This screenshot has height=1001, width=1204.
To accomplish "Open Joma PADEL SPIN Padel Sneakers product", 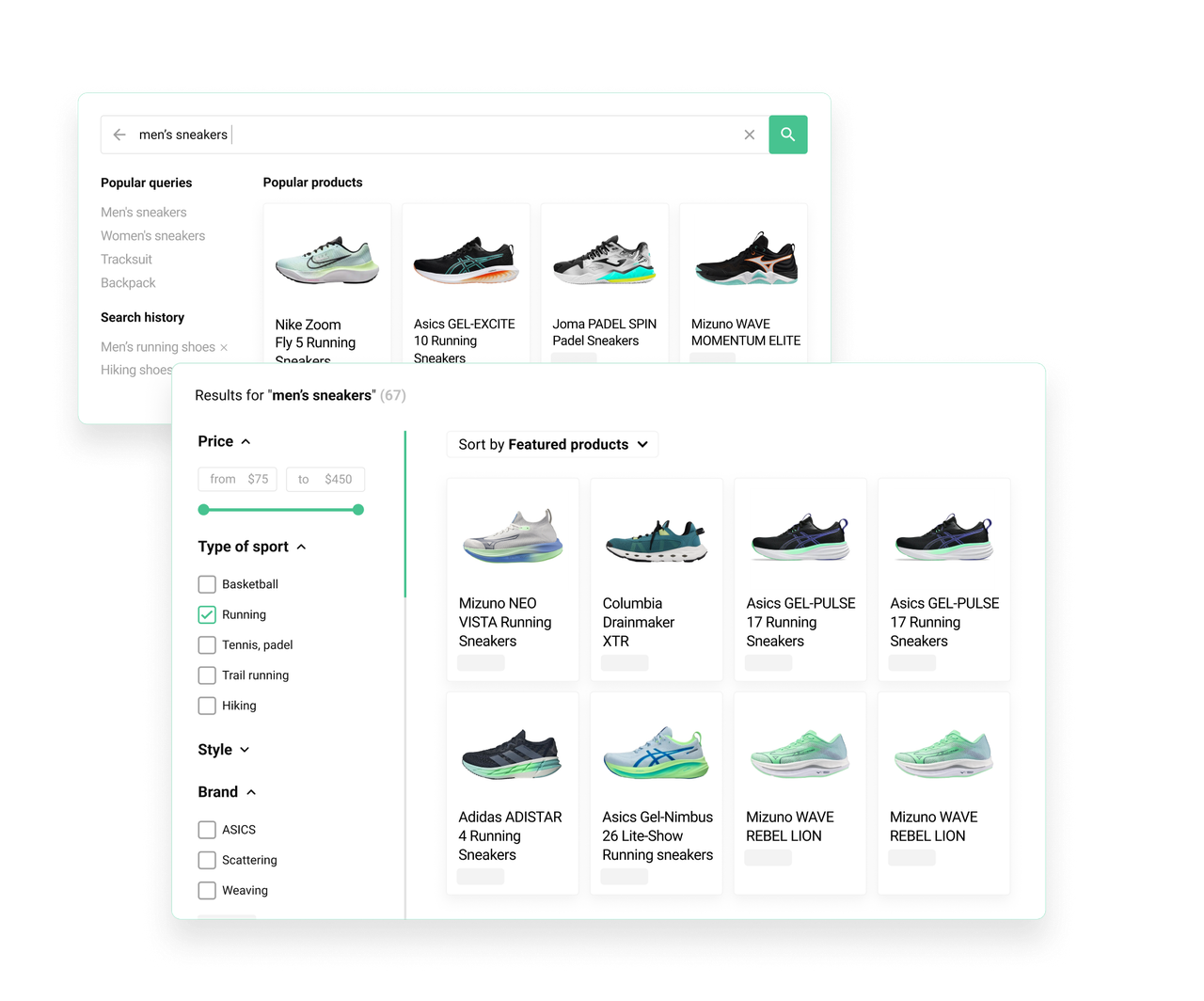I will pyautogui.click(x=605, y=283).
